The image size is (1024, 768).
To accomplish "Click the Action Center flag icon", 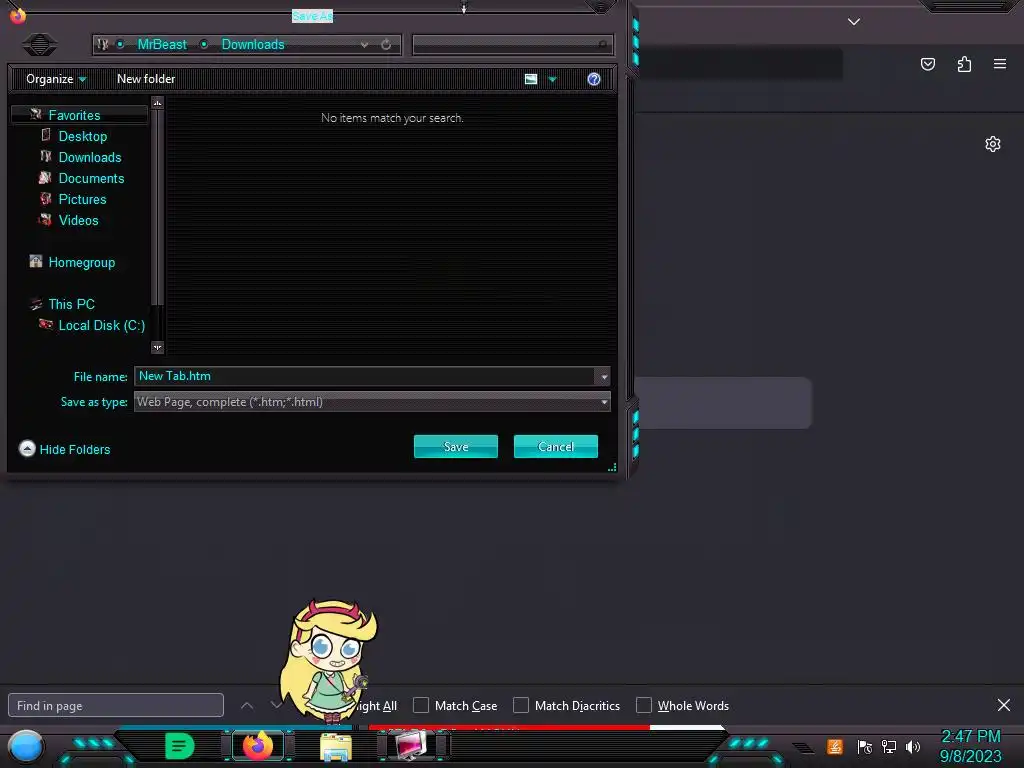I will (x=865, y=746).
